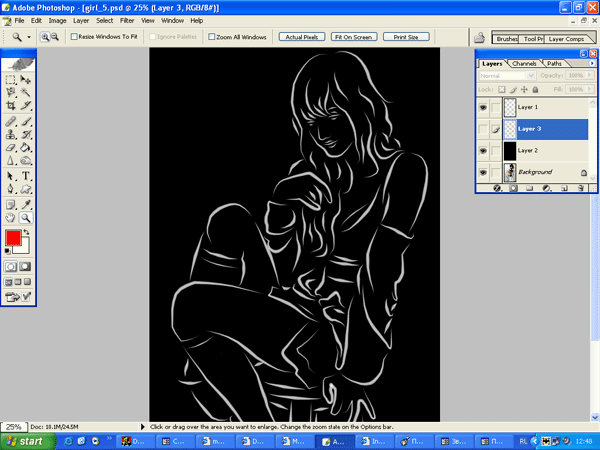600x450 pixels.
Task: Click the swap foreground/background colors arrow
Action: pyautogui.click(x=26, y=232)
